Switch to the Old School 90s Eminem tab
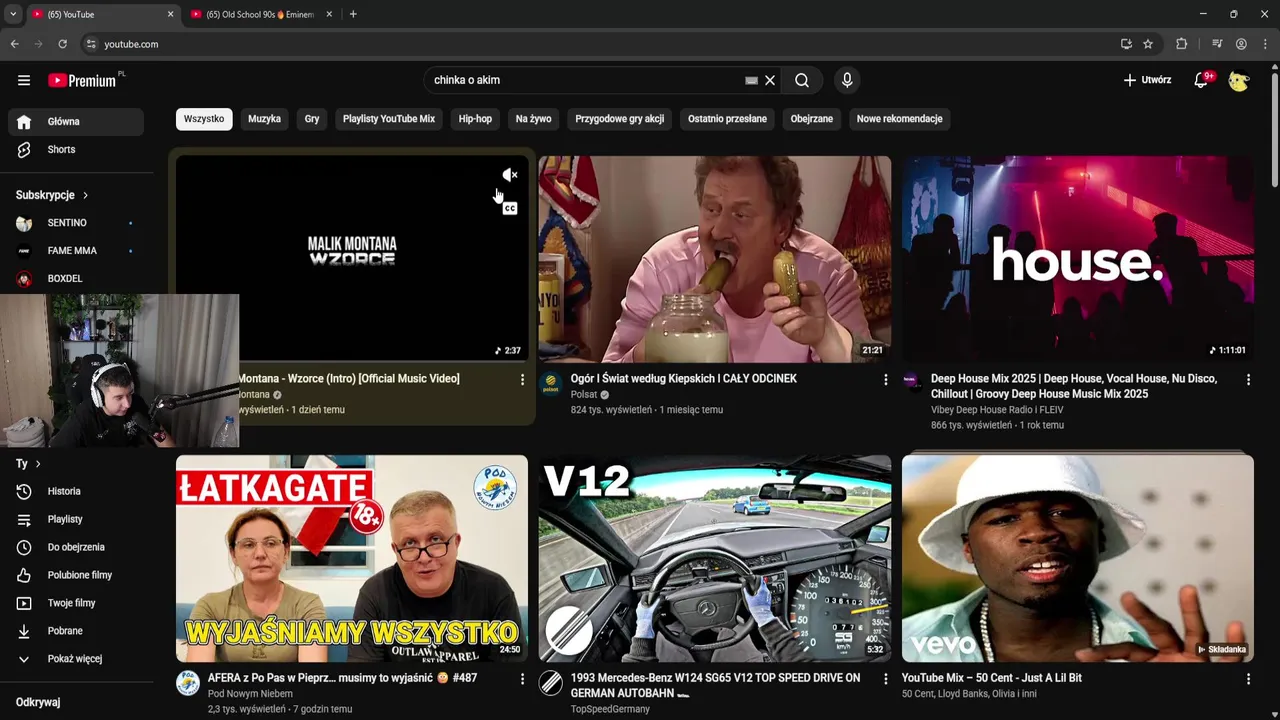1280x720 pixels. 260,15
